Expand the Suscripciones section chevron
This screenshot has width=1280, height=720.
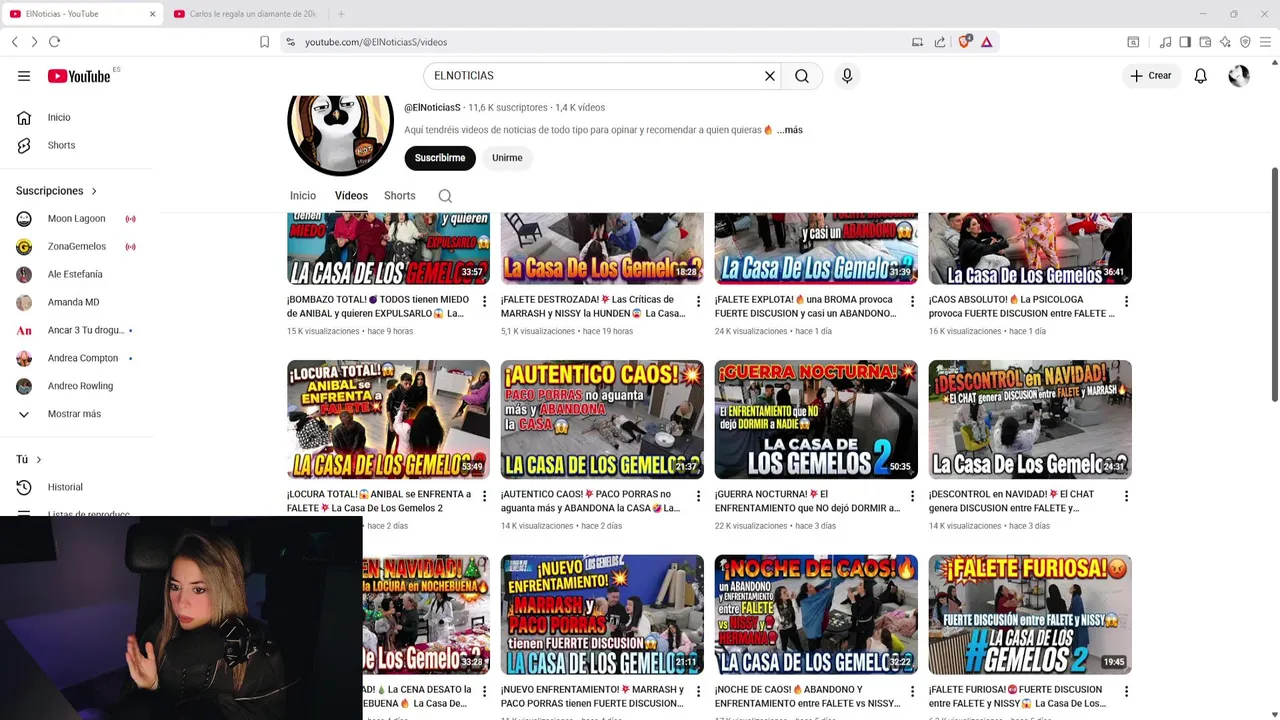click(x=95, y=191)
